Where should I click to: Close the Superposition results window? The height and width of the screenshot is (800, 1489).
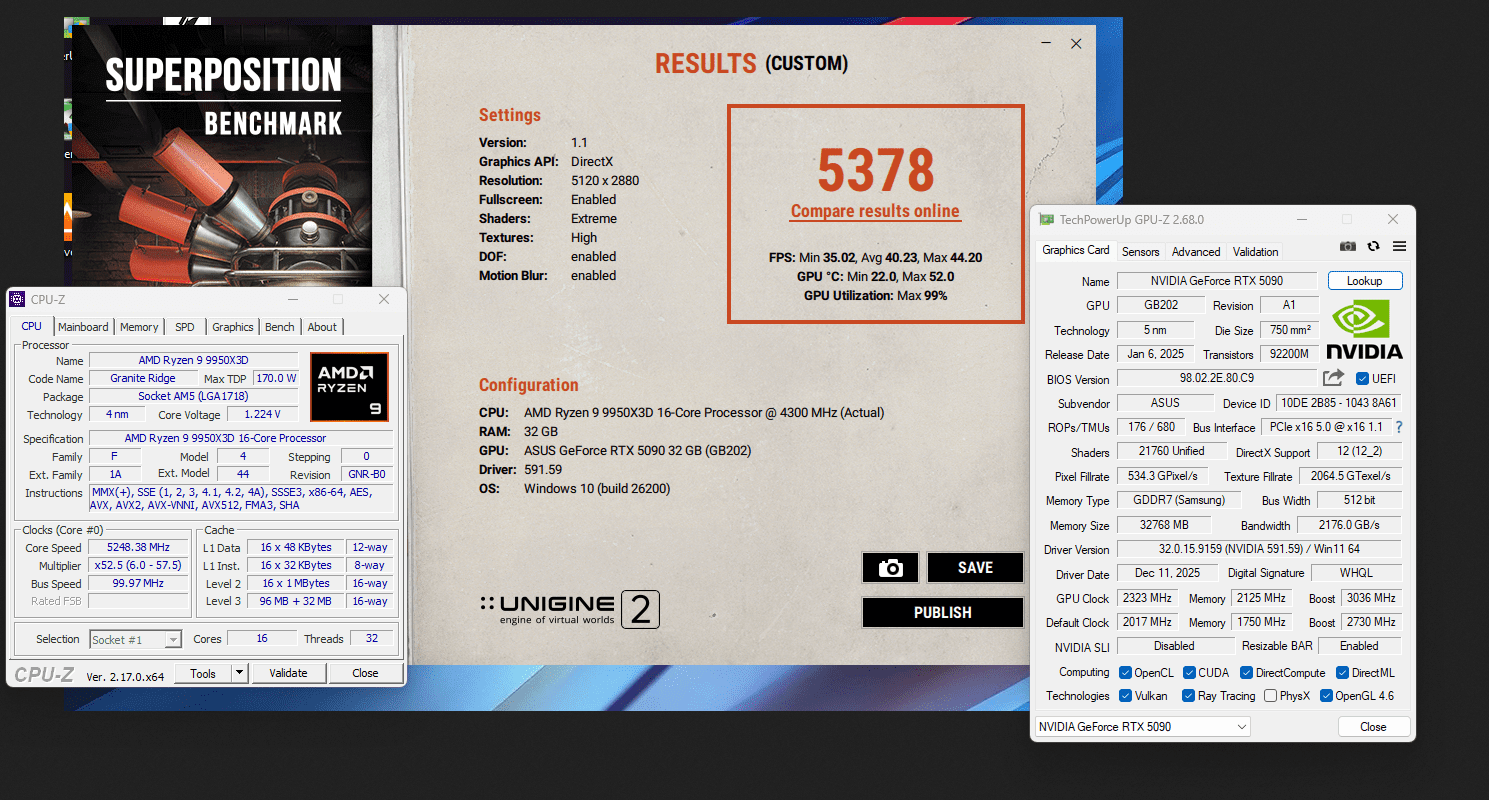pyautogui.click(x=1076, y=44)
